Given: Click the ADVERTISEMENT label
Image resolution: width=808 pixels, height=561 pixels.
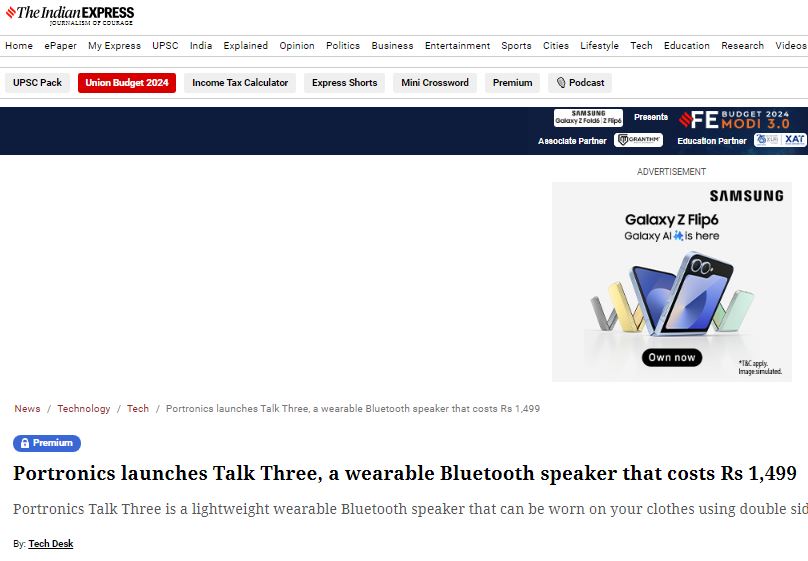Looking at the screenshot, I should [671, 172].
